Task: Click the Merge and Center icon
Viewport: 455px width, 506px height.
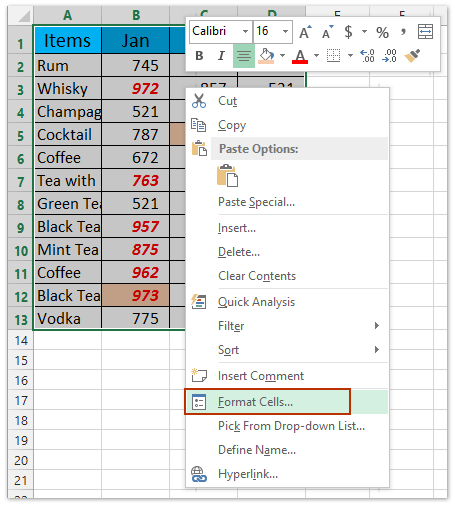Action: (425, 32)
